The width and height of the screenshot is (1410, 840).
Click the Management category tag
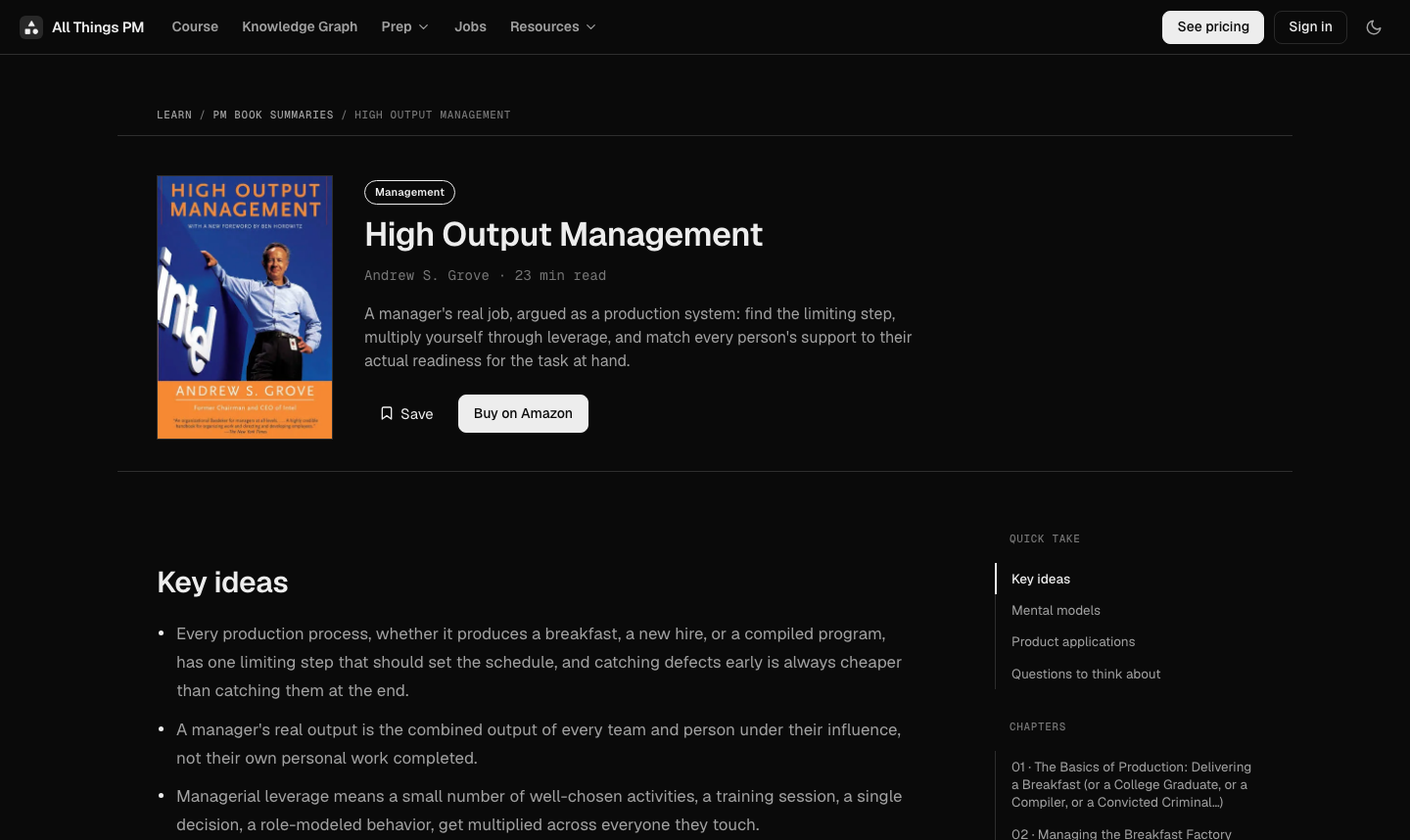click(x=409, y=192)
